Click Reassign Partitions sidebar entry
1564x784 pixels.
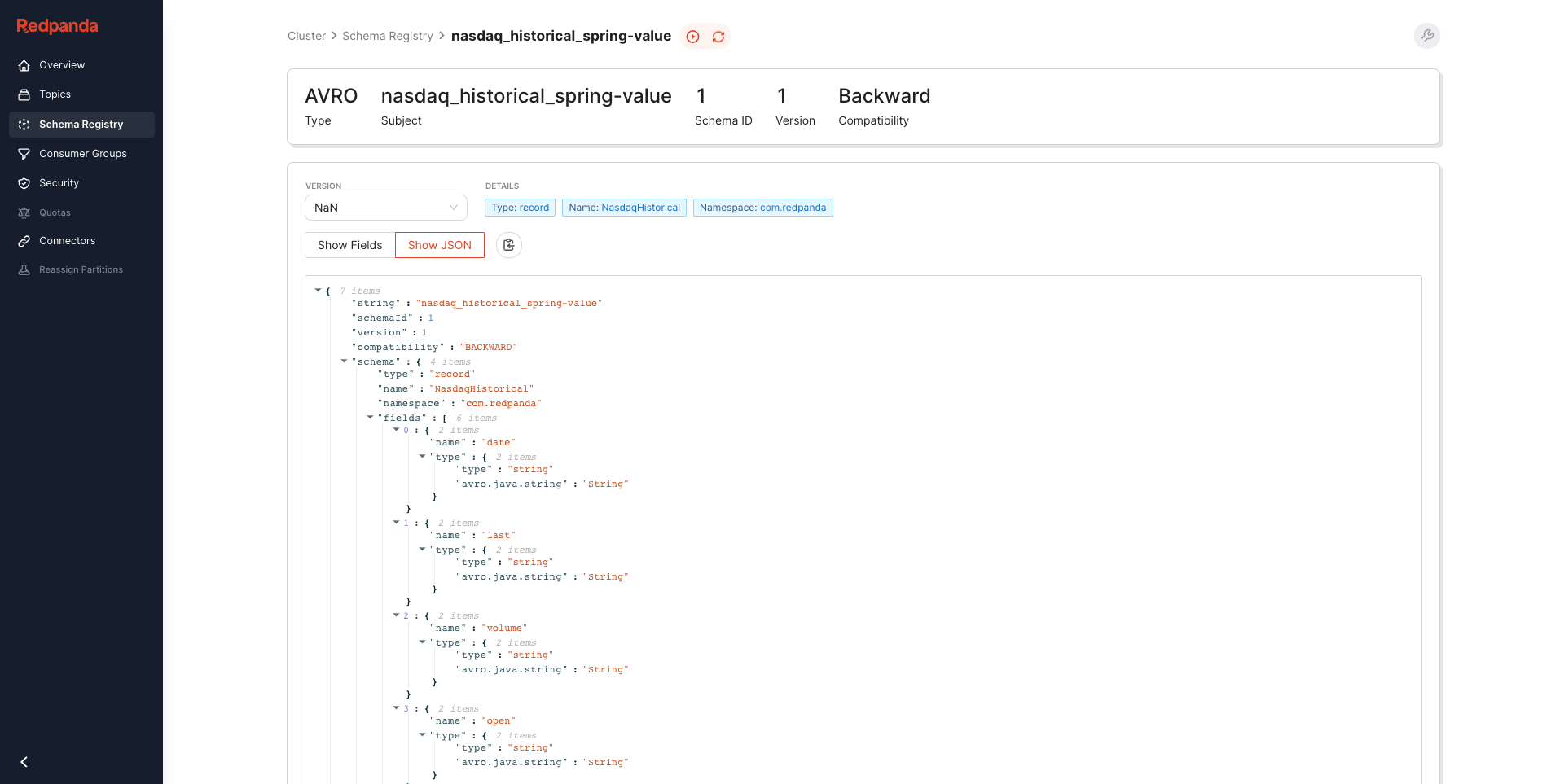click(81, 269)
